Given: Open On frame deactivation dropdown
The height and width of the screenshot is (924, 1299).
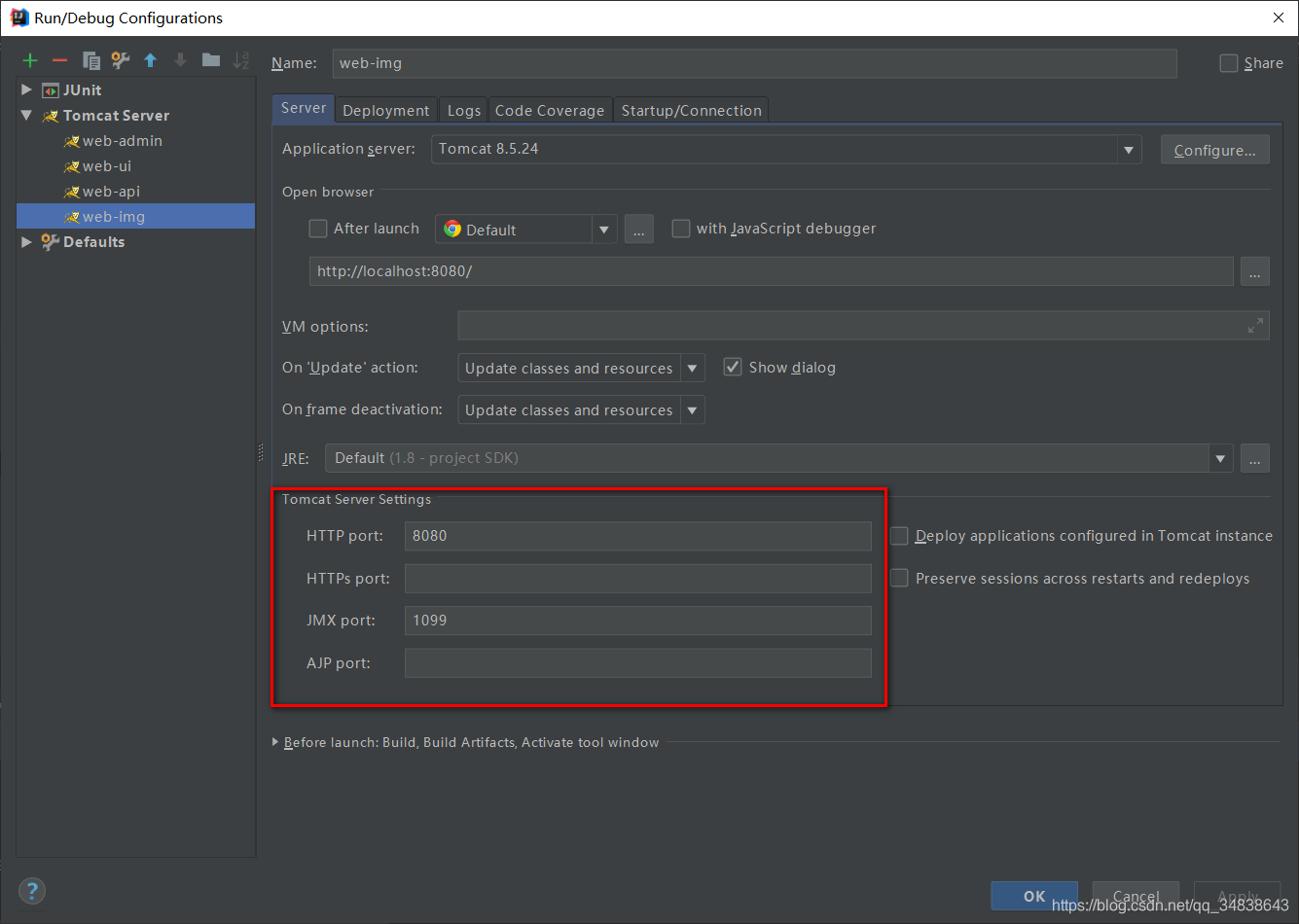Looking at the screenshot, I should click(x=693, y=410).
